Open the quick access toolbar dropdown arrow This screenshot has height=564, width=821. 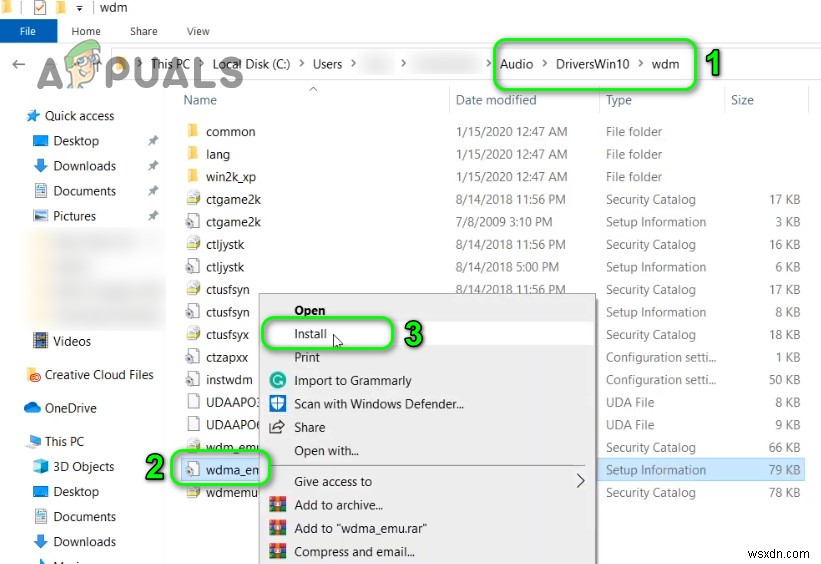[79, 8]
